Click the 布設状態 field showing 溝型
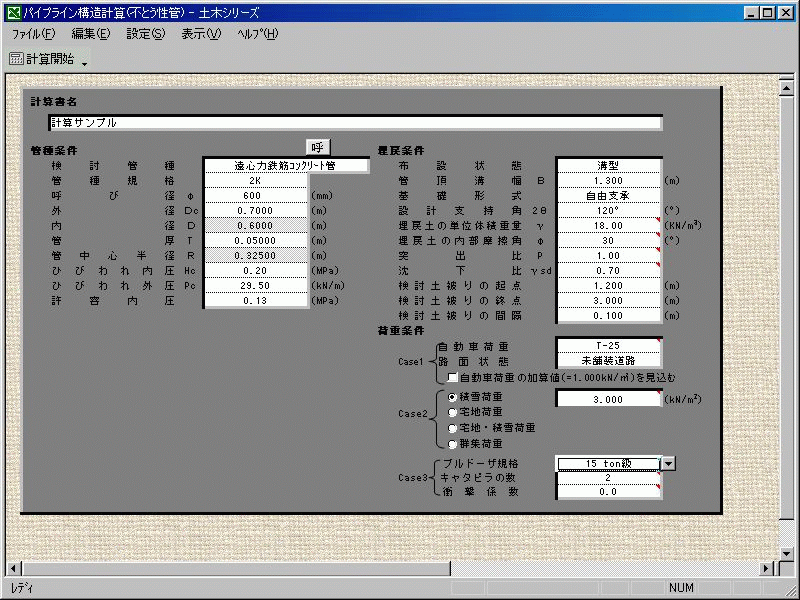This screenshot has height=600, width=800. tap(609, 166)
